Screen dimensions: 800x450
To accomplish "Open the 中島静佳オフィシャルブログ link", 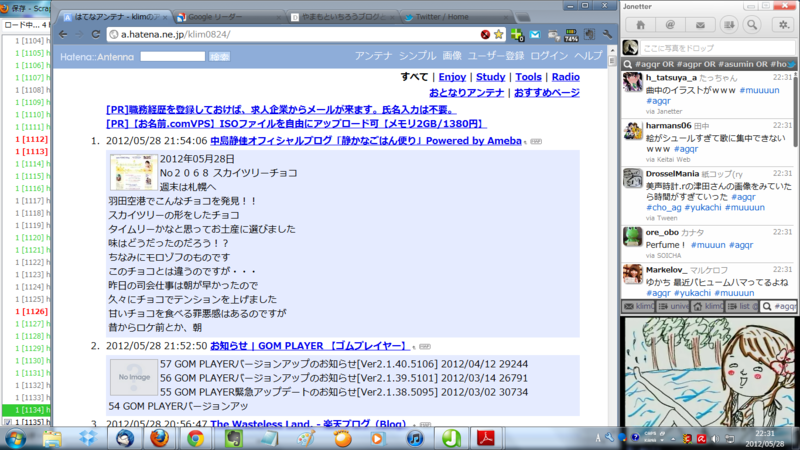I will tap(366, 141).
